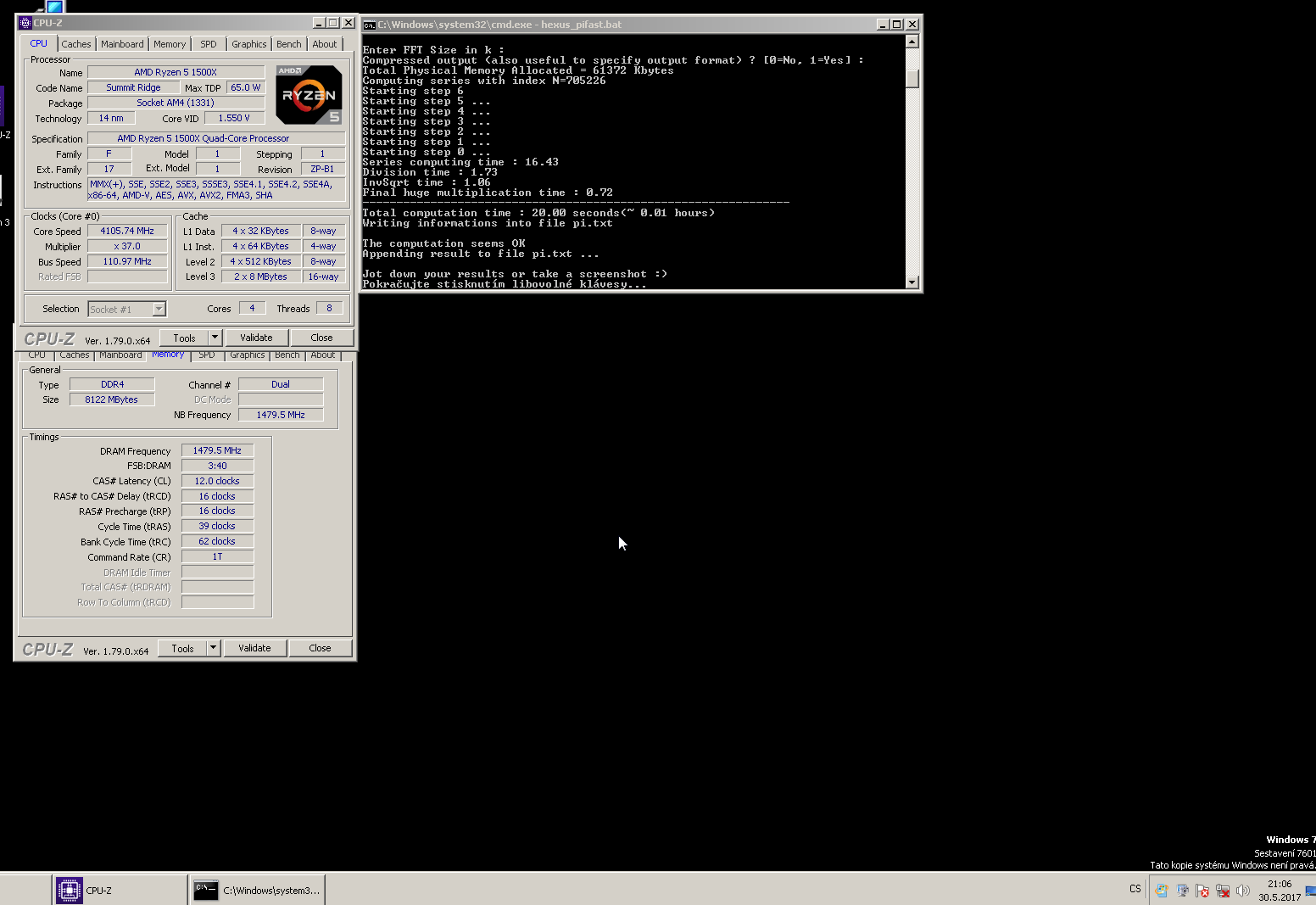
Task: Open the About tab in top CPU-Z
Action: click(325, 44)
